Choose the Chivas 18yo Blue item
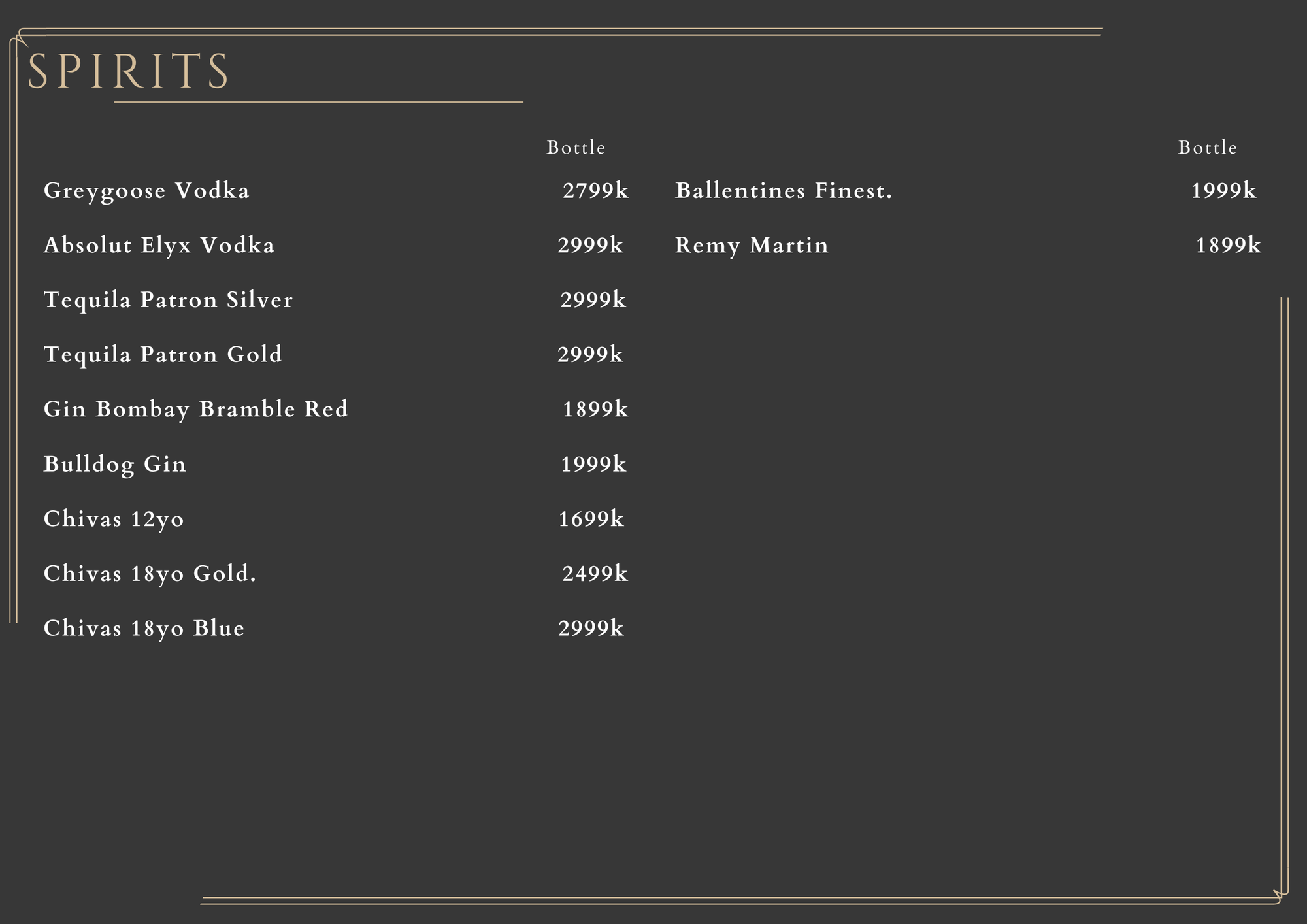Viewport: 1307px width, 924px height. coord(144,628)
